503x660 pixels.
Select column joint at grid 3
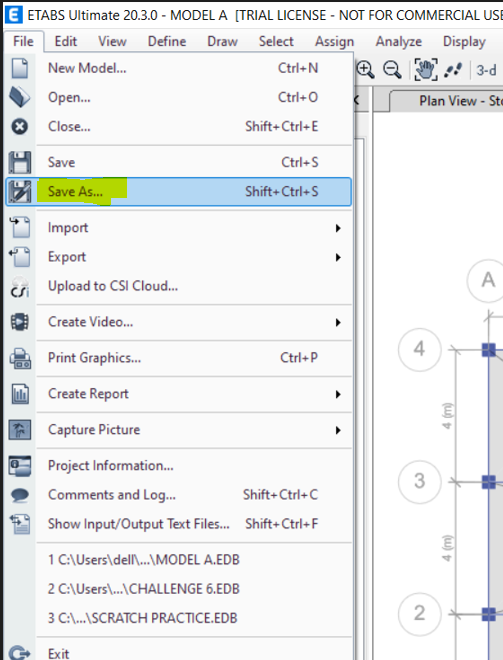pyautogui.click(x=489, y=482)
